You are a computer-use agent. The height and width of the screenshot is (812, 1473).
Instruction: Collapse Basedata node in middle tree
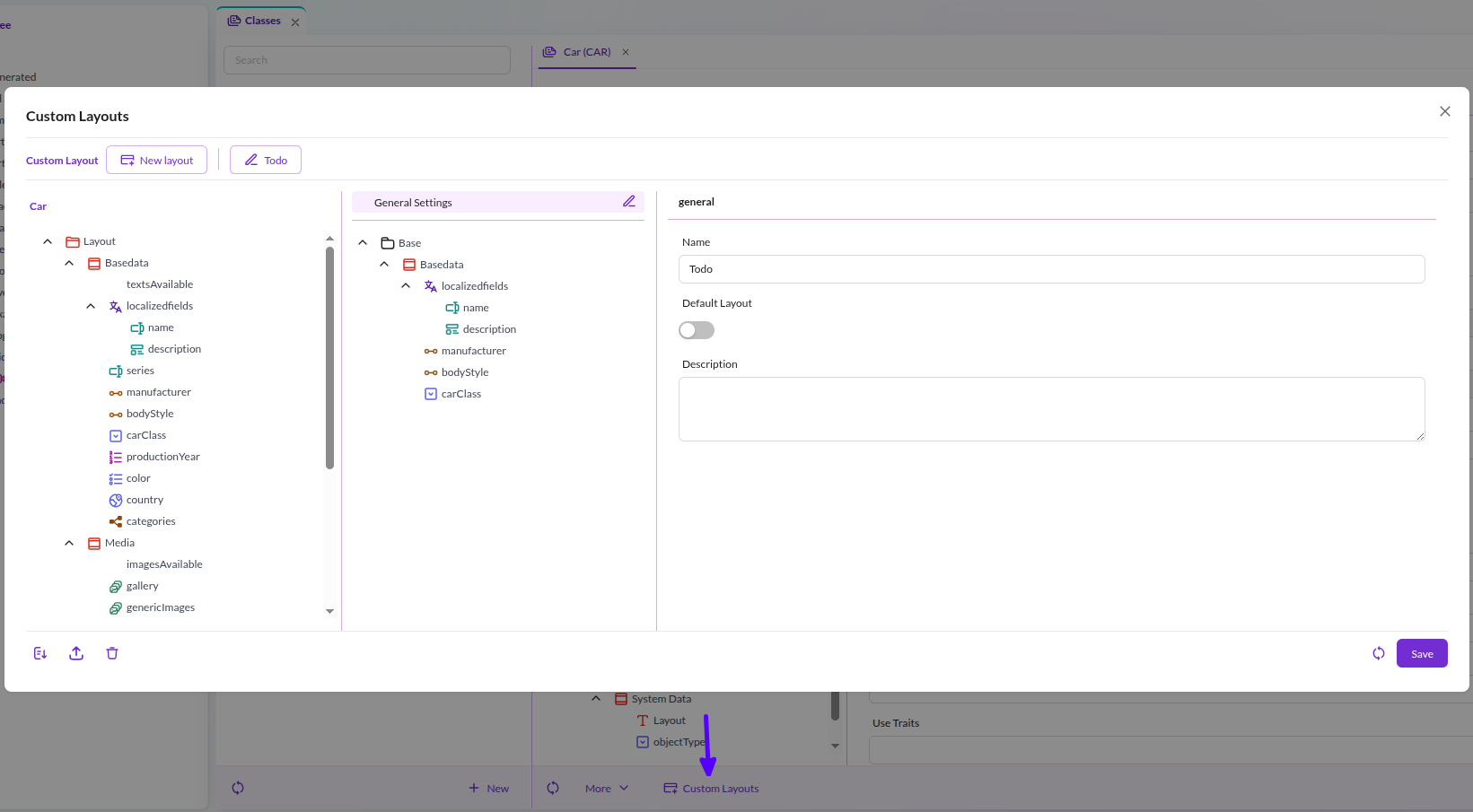tap(384, 265)
